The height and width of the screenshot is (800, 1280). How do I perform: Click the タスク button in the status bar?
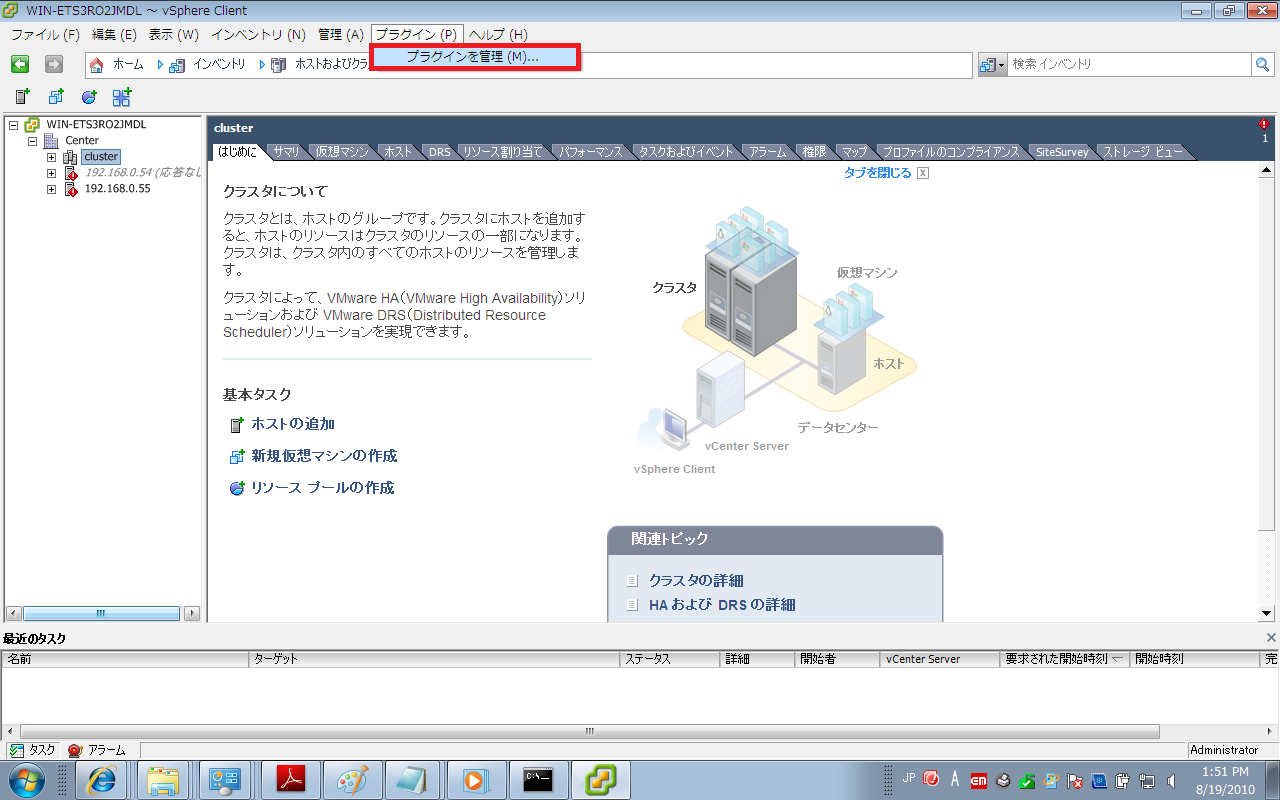coord(32,750)
